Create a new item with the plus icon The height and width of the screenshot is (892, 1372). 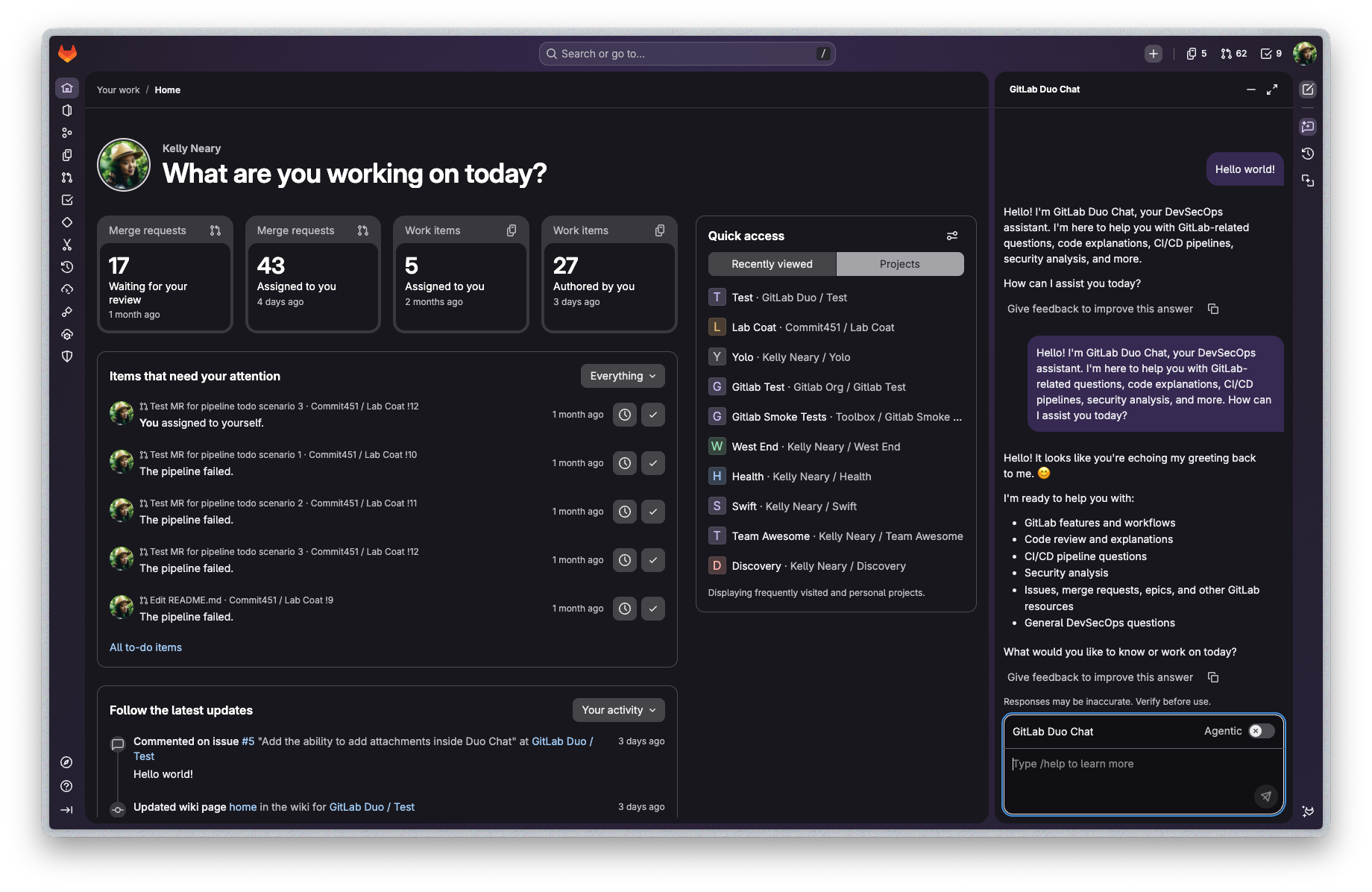point(1153,53)
